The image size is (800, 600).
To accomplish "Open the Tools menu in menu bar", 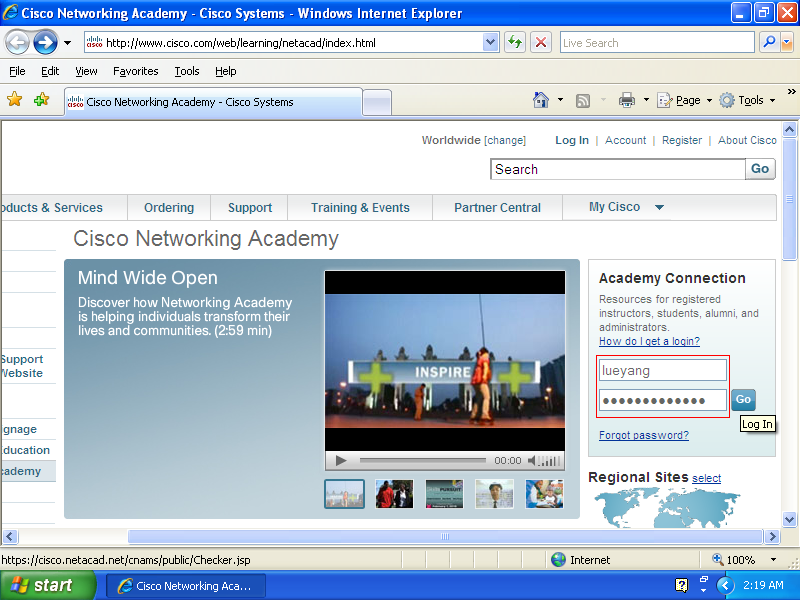I will (187, 71).
